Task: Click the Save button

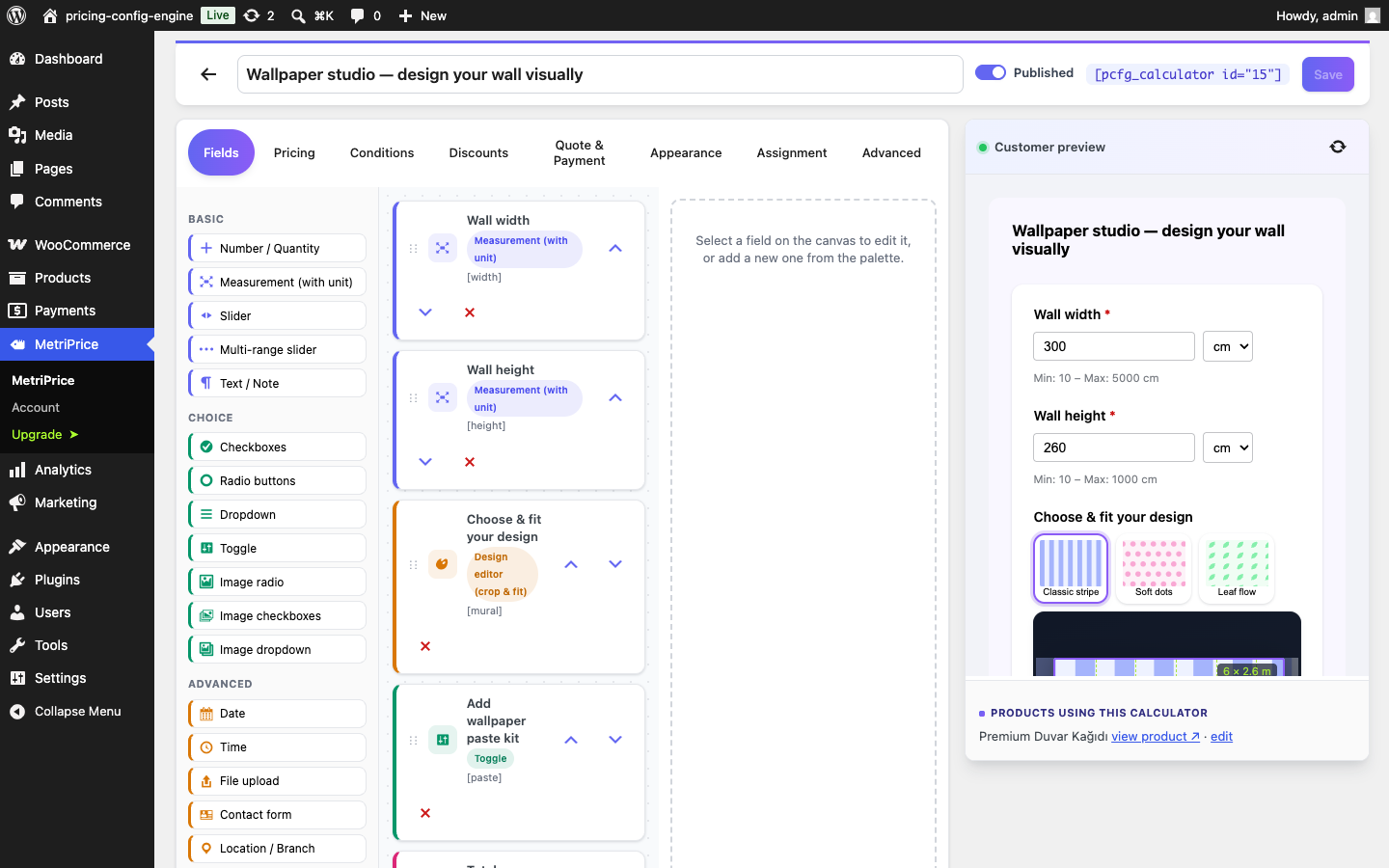Action: click(1328, 74)
